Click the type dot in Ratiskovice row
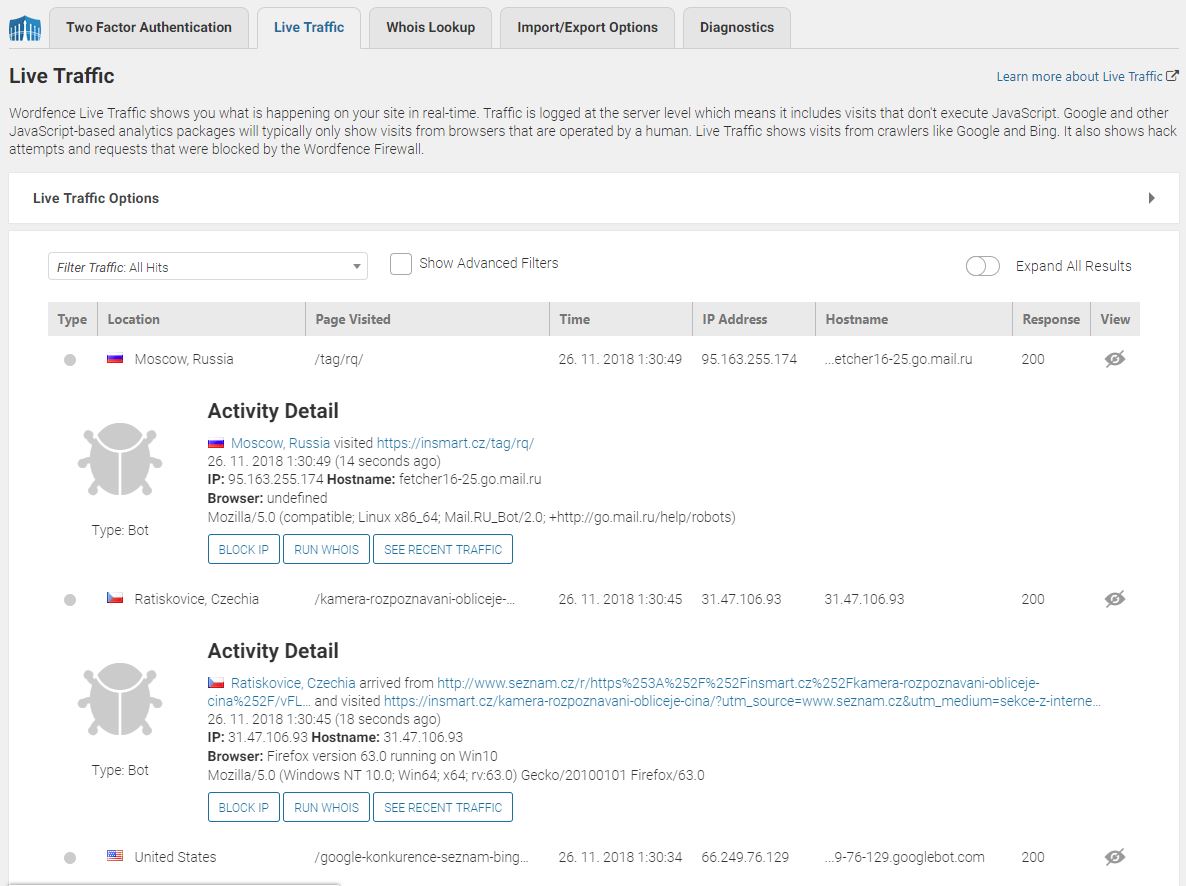This screenshot has height=886, width=1186. [x=70, y=600]
